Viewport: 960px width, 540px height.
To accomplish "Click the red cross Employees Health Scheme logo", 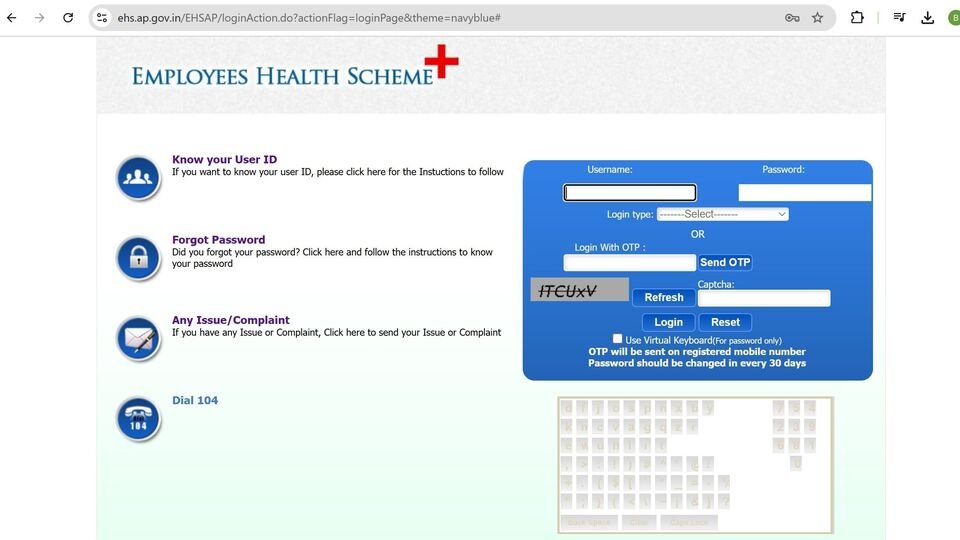I will [x=441, y=61].
